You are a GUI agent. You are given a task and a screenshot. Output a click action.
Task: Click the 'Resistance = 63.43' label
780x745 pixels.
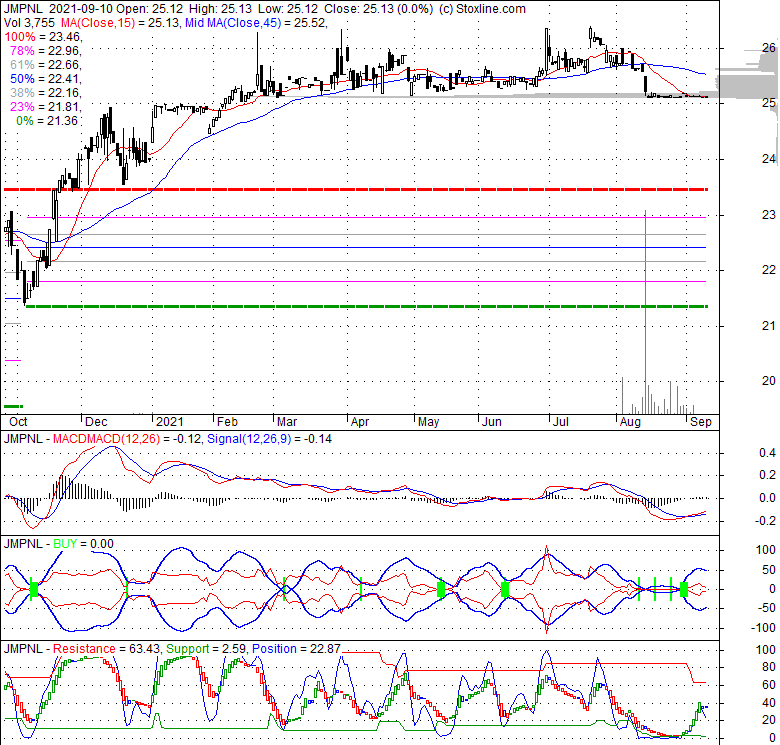coord(106,649)
